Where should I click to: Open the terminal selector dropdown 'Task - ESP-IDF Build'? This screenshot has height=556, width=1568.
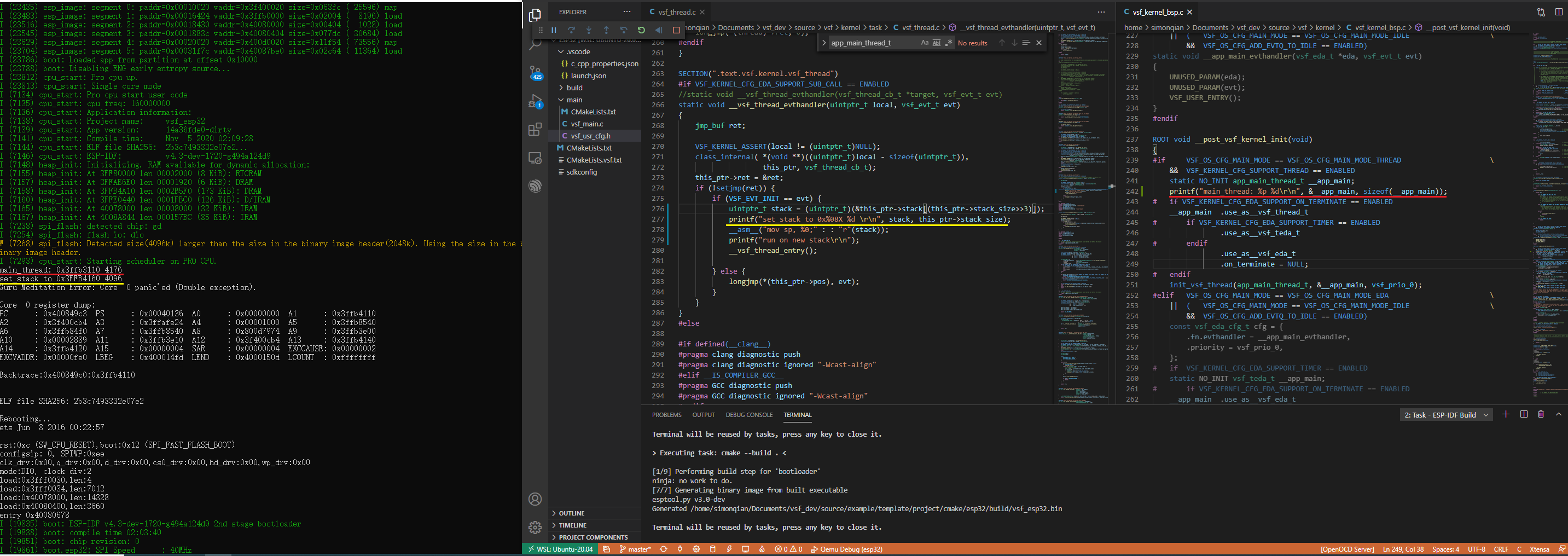[1446, 415]
